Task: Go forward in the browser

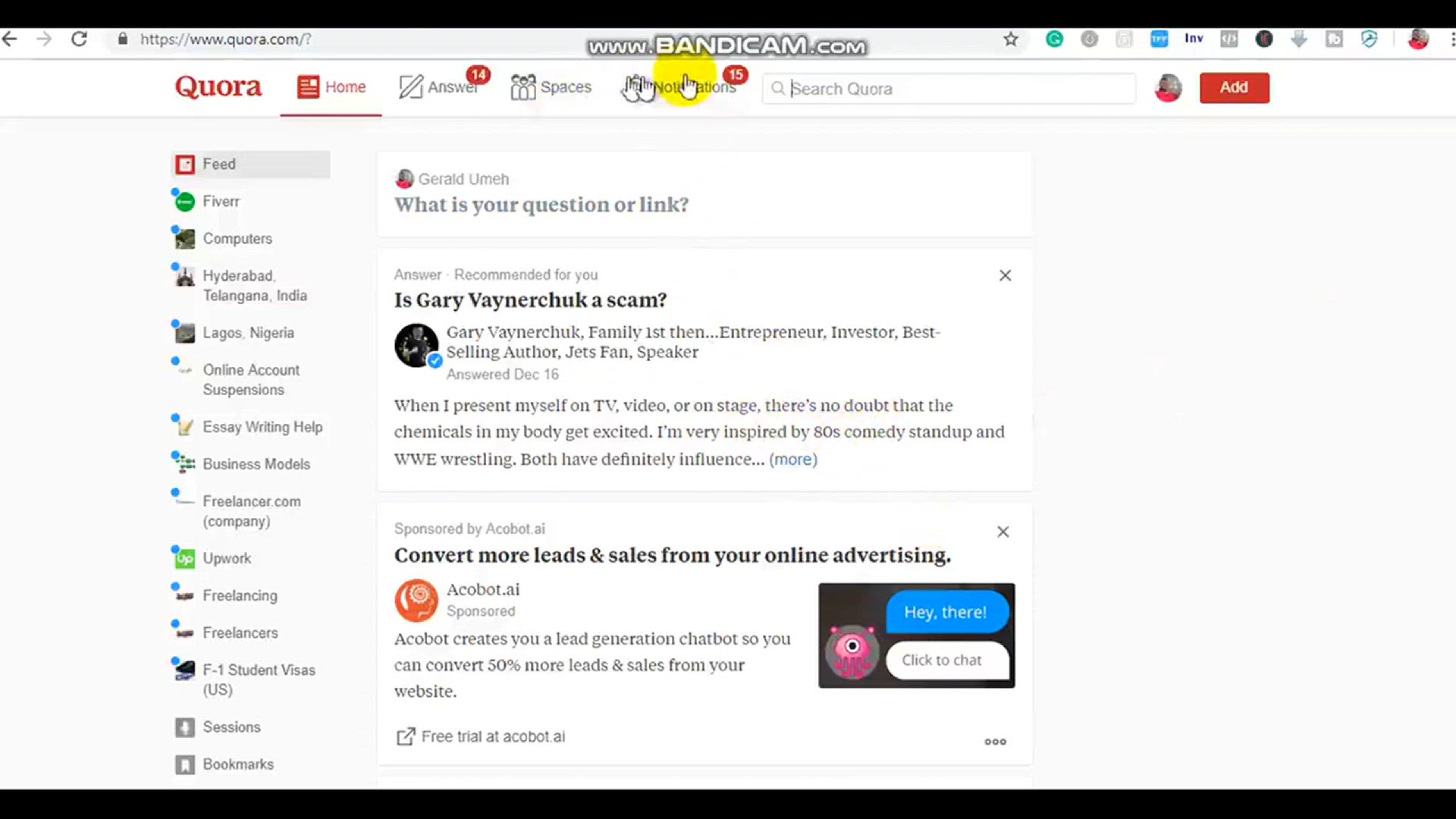Action: (45, 39)
